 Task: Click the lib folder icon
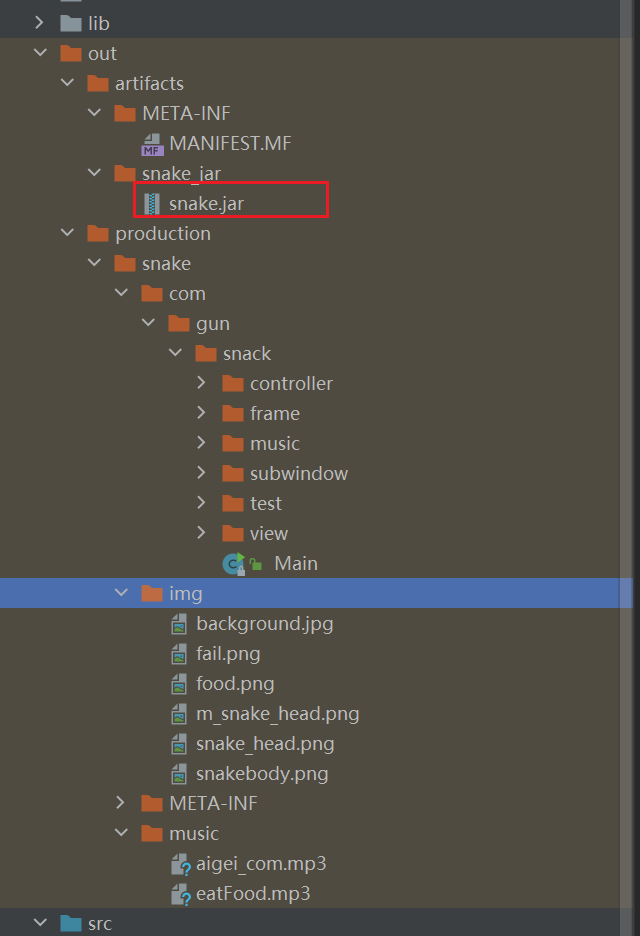[71, 23]
